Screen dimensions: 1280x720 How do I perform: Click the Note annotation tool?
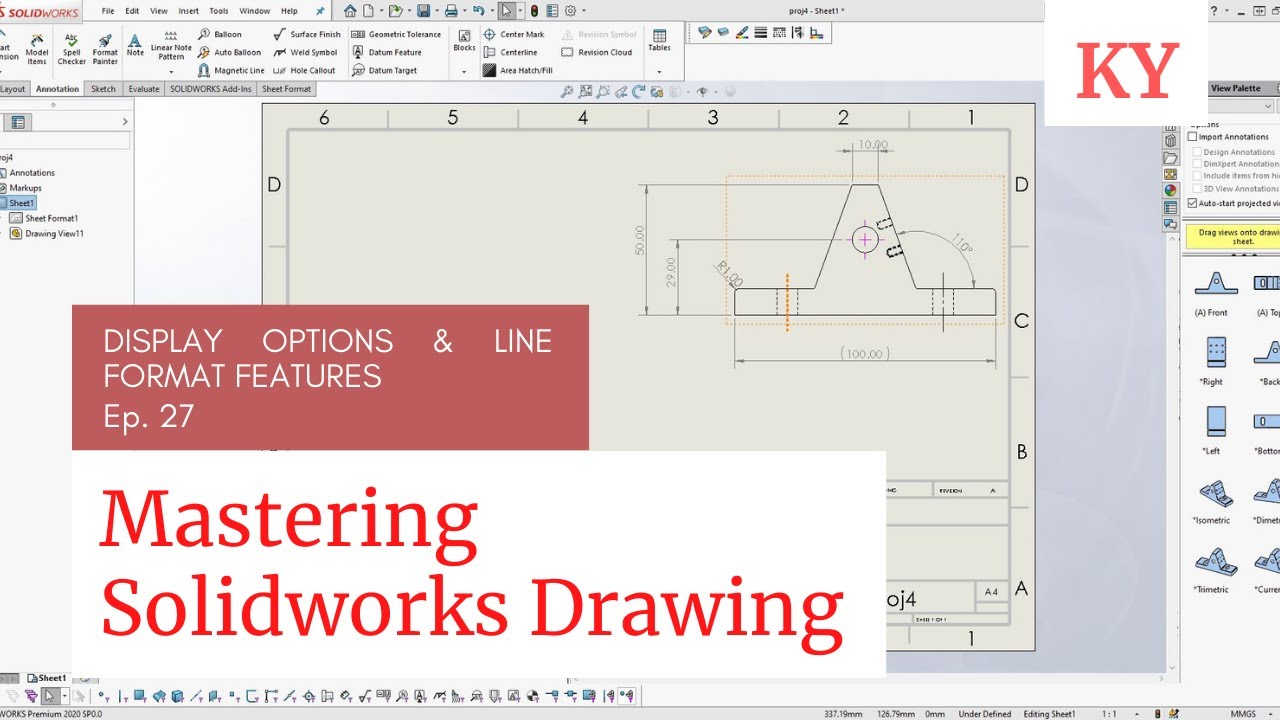click(x=135, y=43)
